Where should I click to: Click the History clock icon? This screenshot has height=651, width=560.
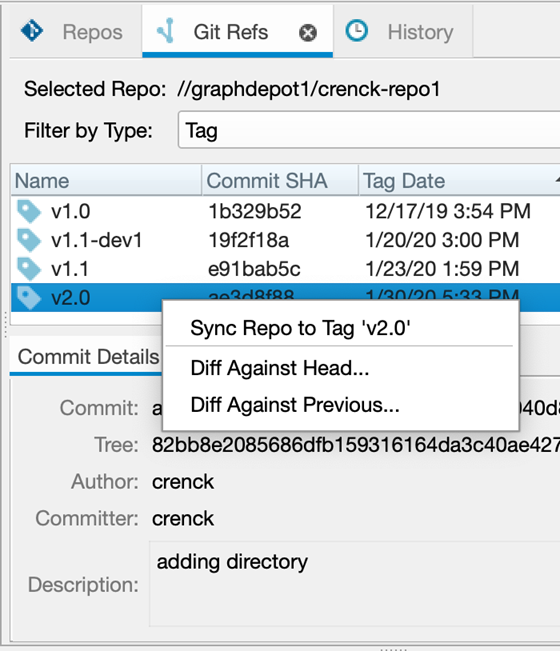(x=356, y=31)
